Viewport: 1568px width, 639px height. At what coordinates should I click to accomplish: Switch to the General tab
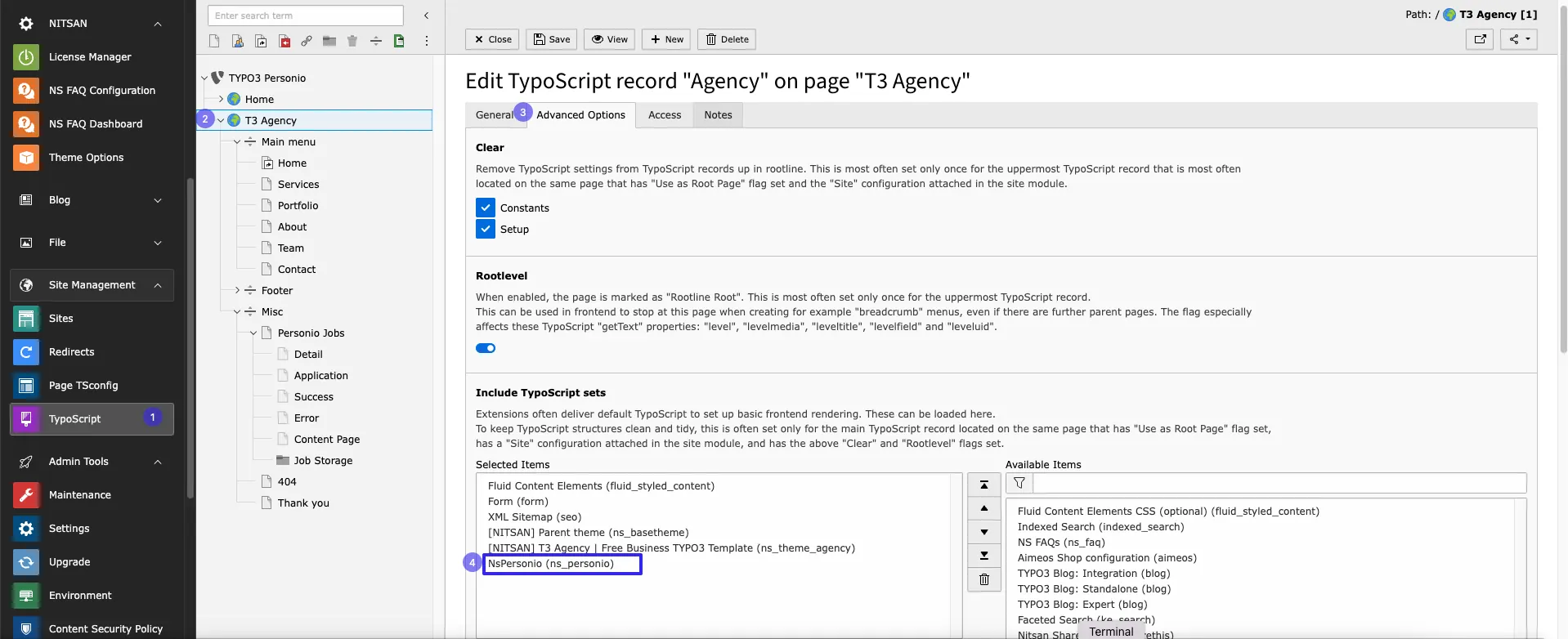tap(494, 115)
